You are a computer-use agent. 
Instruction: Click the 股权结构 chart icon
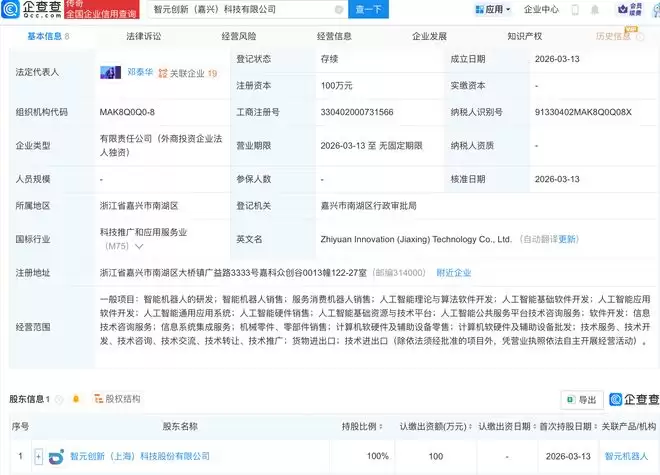(99, 399)
